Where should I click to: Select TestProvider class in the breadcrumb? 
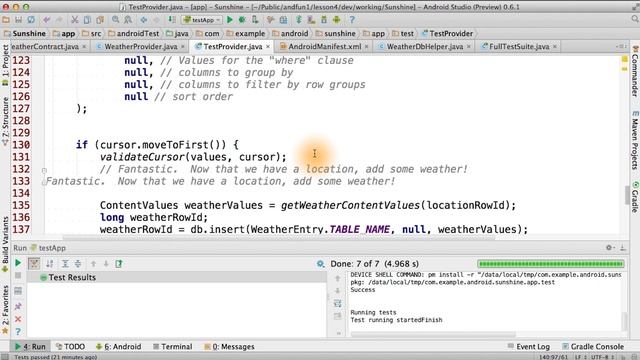pyautogui.click(x=447, y=33)
